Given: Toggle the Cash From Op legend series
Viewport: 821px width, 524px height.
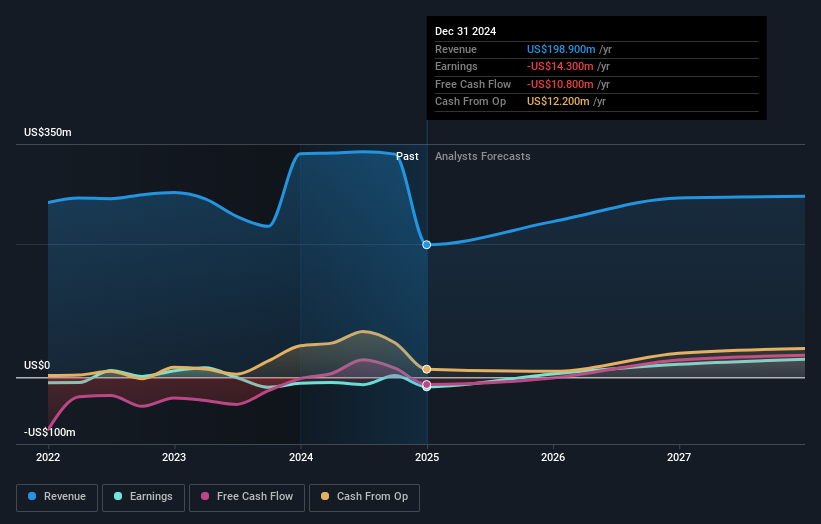Looking at the screenshot, I should coord(364,497).
